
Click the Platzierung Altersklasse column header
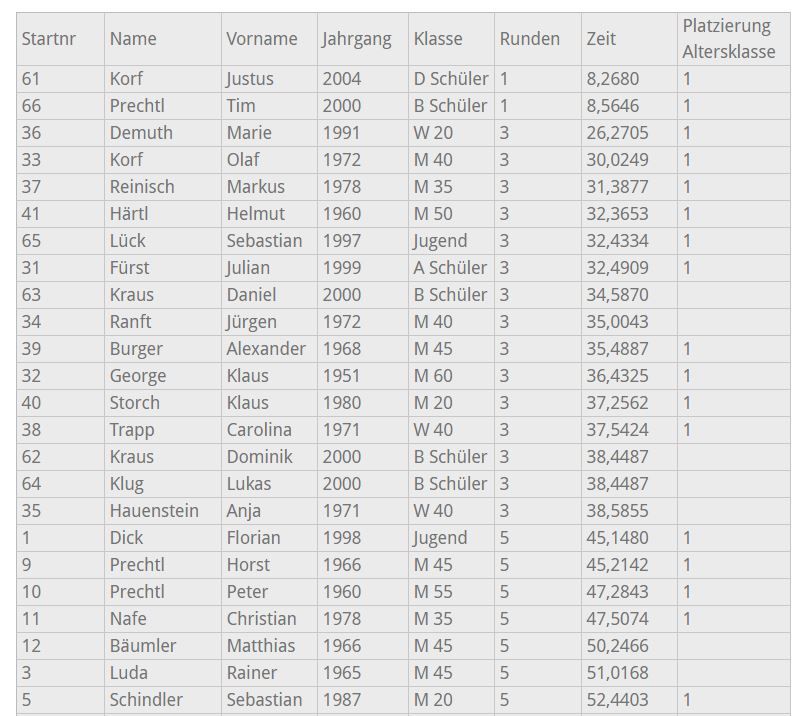tap(729, 39)
